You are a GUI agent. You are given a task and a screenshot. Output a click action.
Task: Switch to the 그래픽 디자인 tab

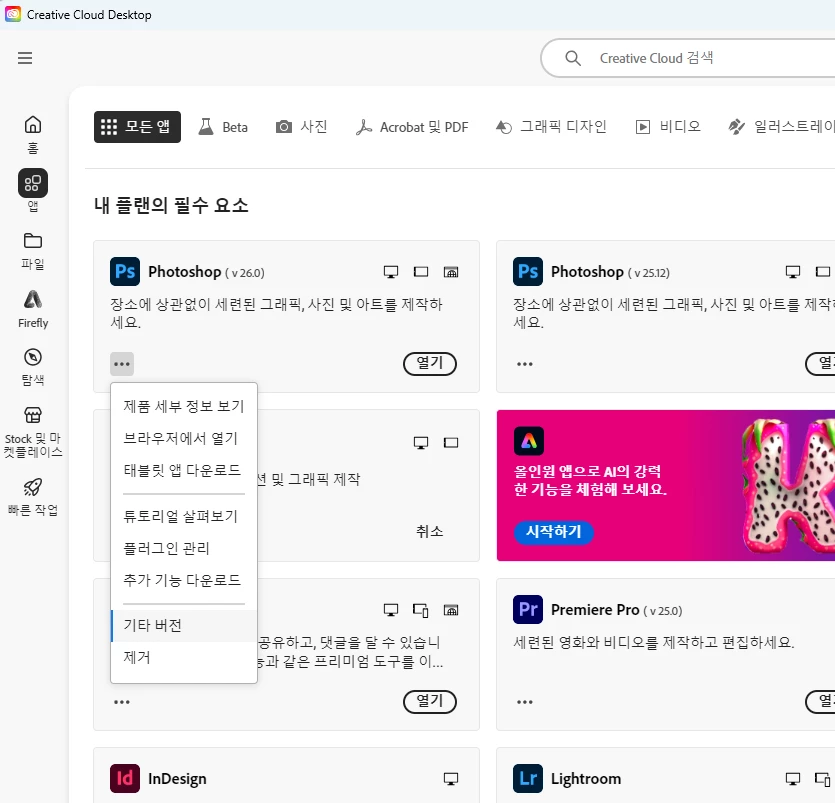(551, 127)
